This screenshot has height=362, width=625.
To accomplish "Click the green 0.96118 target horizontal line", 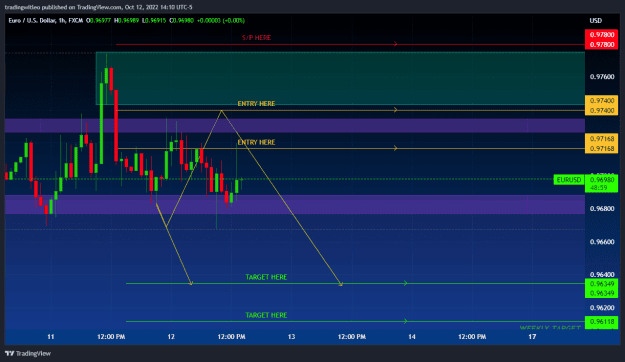I will 355,321.
